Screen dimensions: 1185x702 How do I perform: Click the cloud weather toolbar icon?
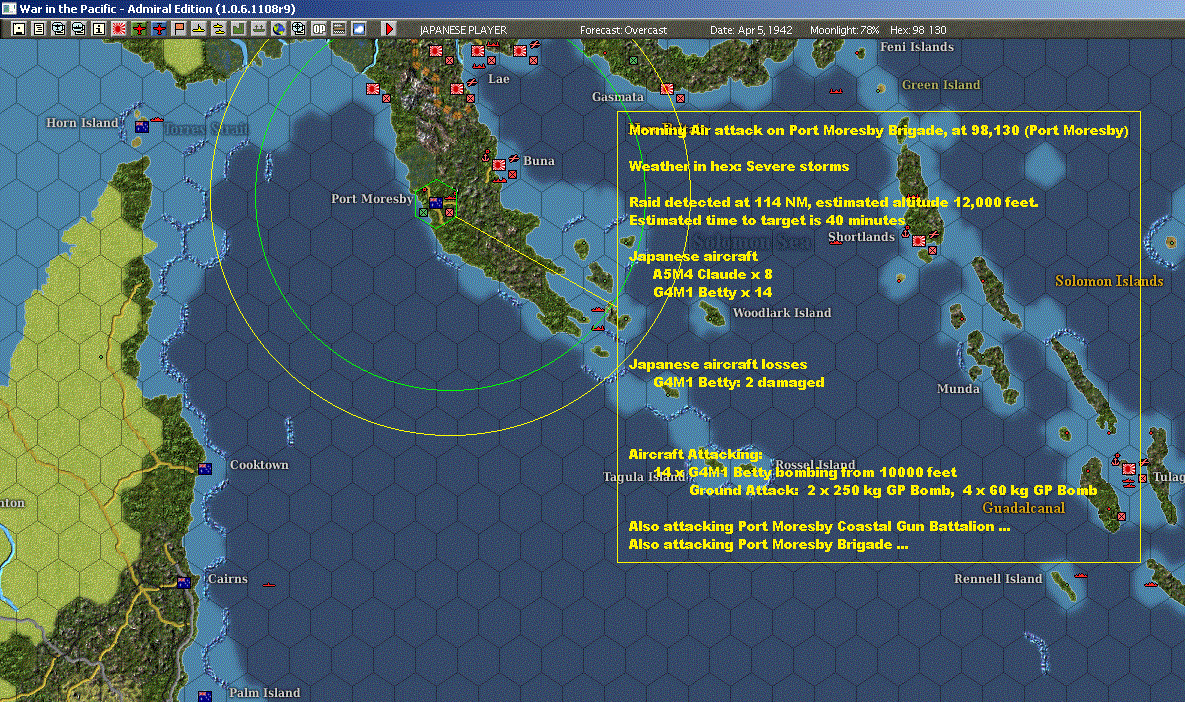point(359,29)
